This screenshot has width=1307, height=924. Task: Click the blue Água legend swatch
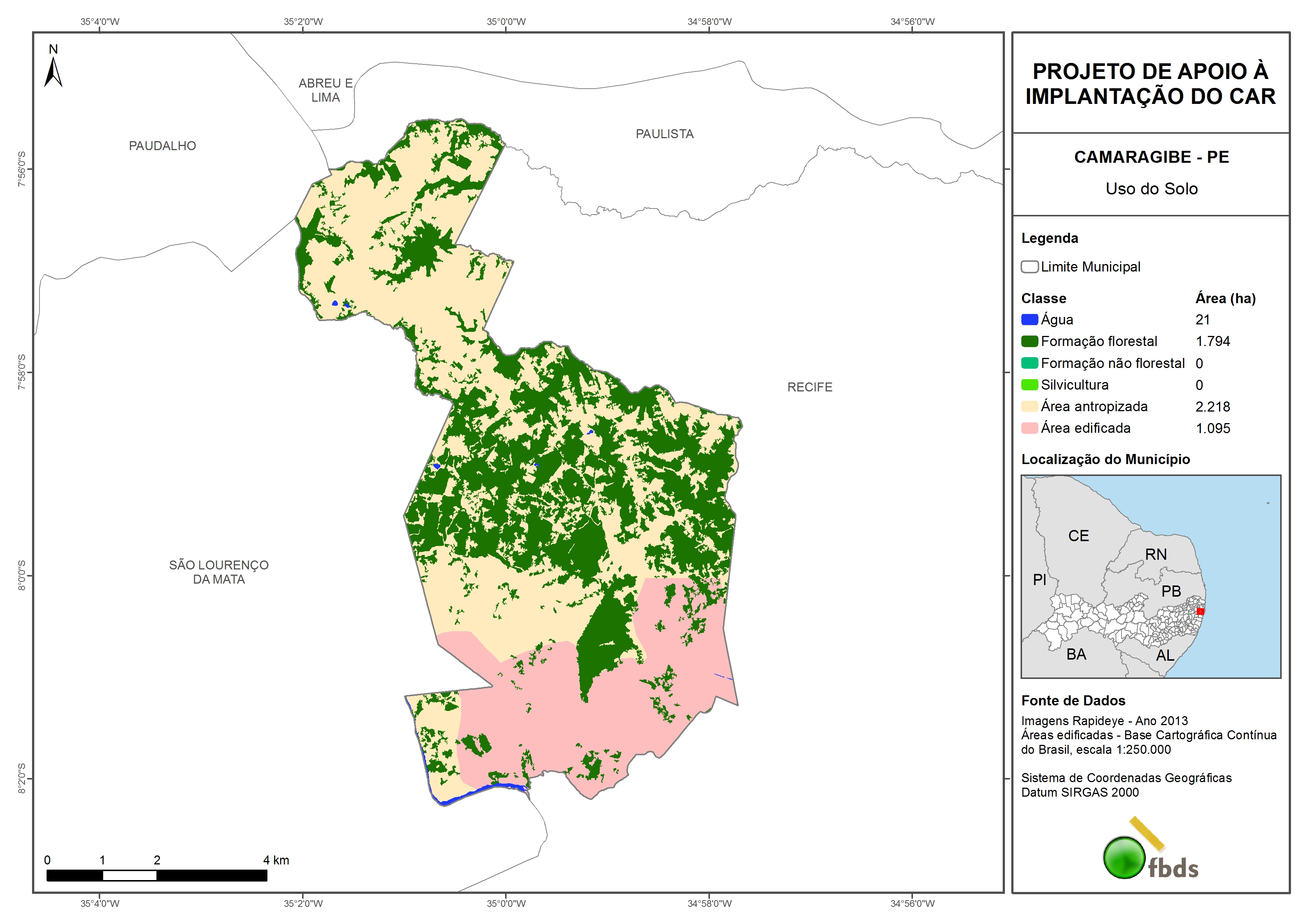pos(1029,320)
